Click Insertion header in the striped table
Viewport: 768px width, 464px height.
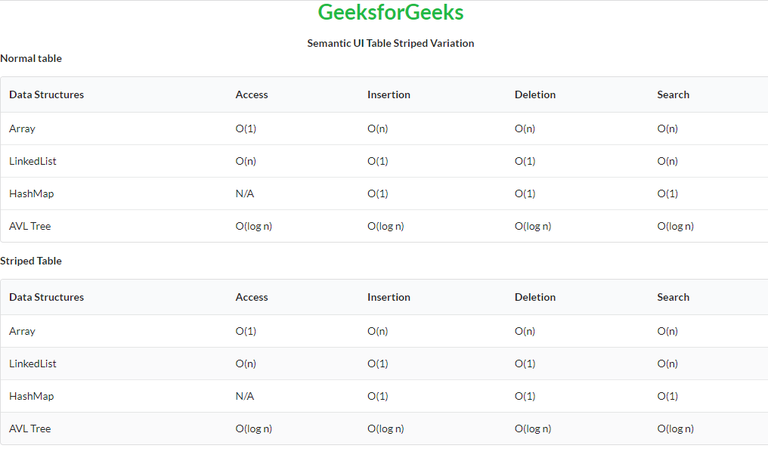[x=389, y=297]
